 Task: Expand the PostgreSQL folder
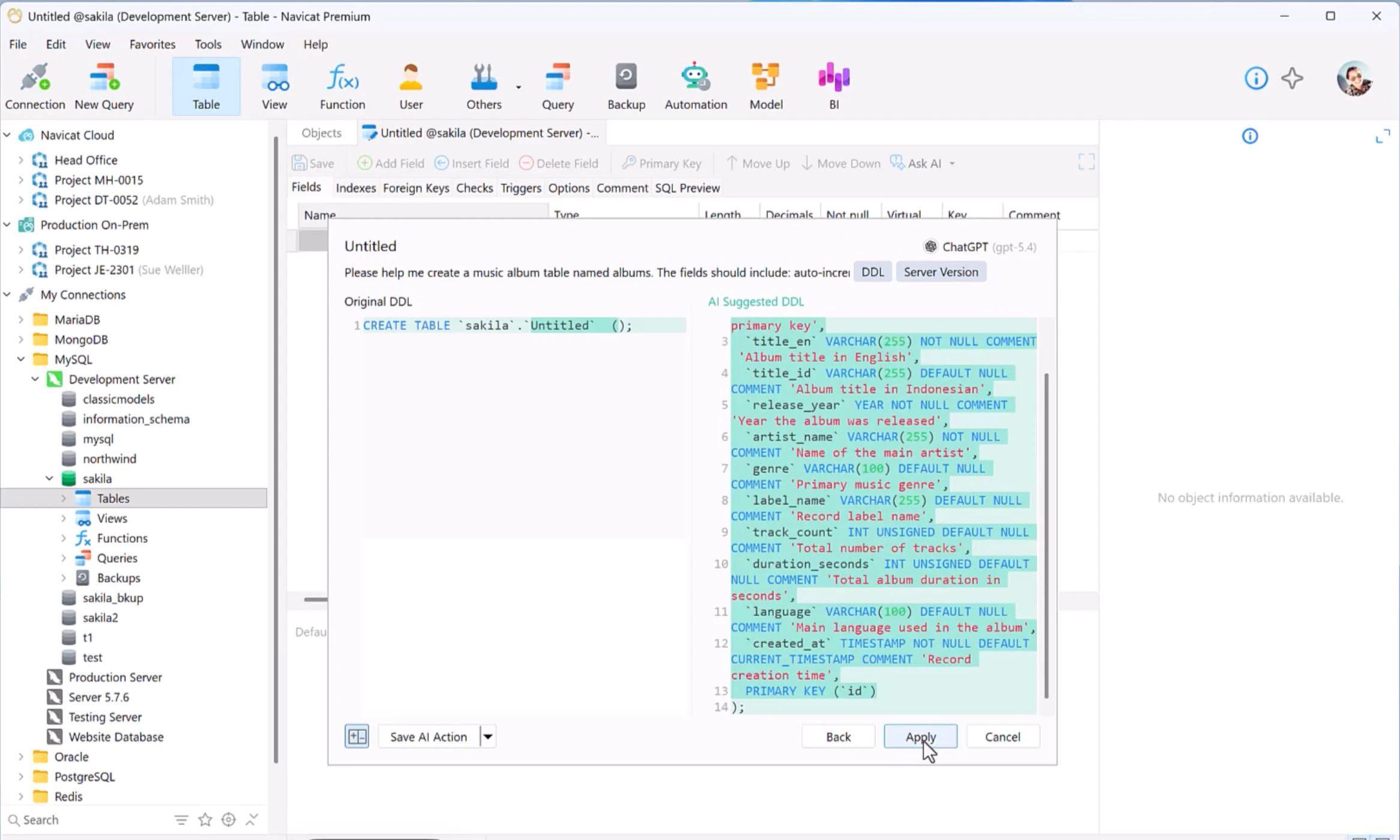[21, 776]
